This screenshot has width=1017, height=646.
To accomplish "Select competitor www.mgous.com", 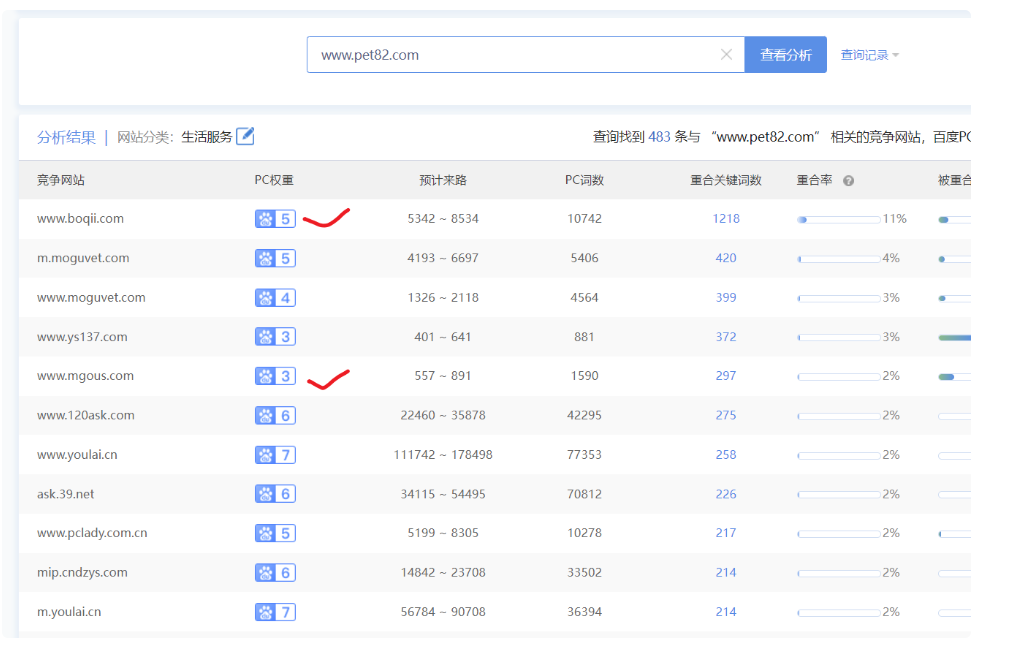I will click(86, 376).
